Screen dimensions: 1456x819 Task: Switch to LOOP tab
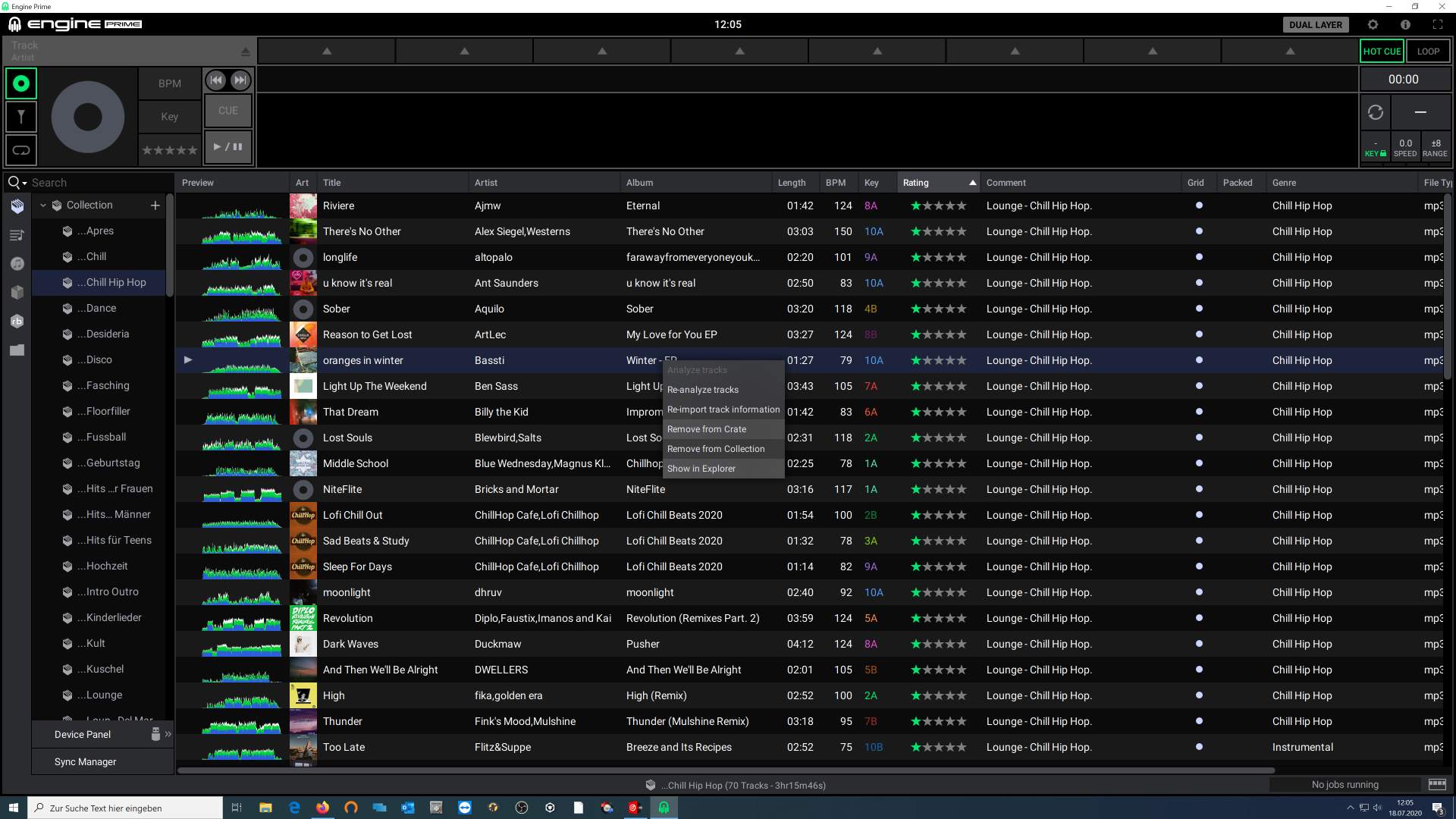point(1428,52)
